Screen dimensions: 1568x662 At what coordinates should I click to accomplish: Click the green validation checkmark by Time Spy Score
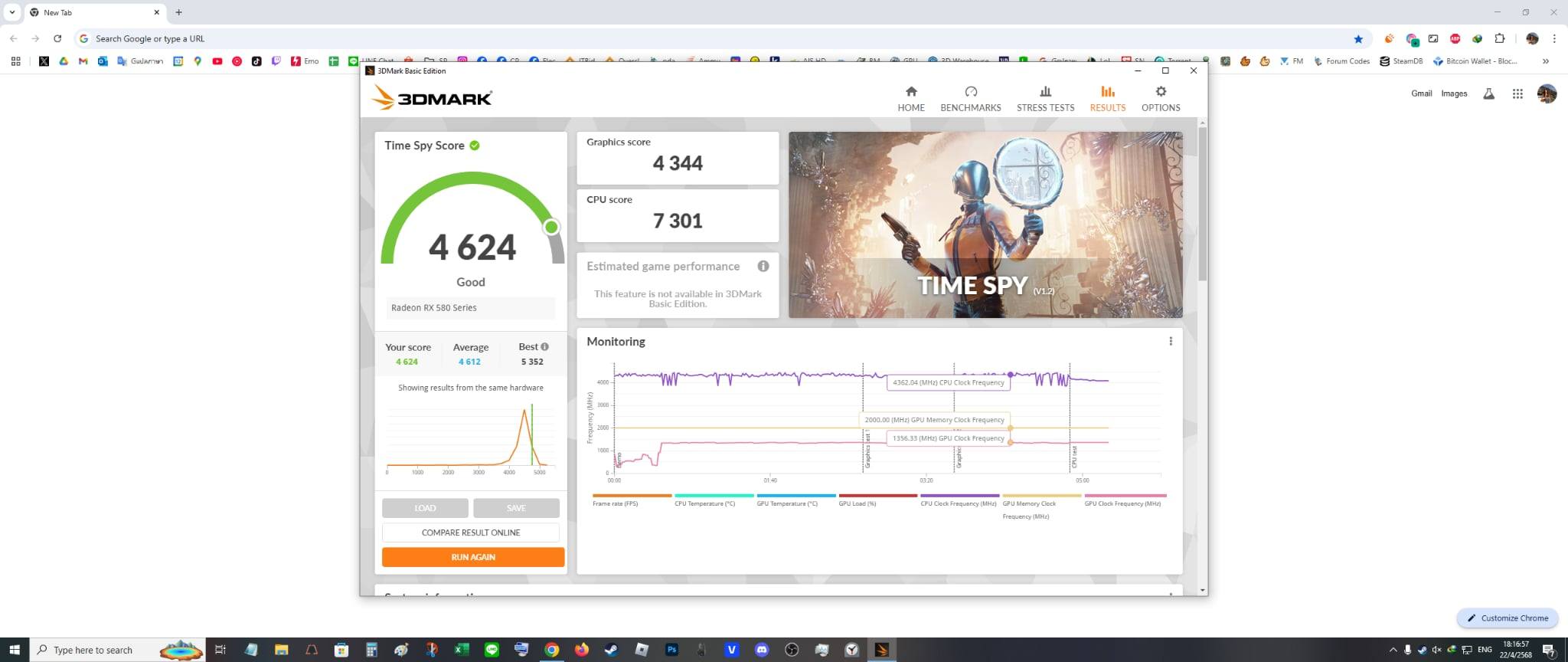coord(475,145)
